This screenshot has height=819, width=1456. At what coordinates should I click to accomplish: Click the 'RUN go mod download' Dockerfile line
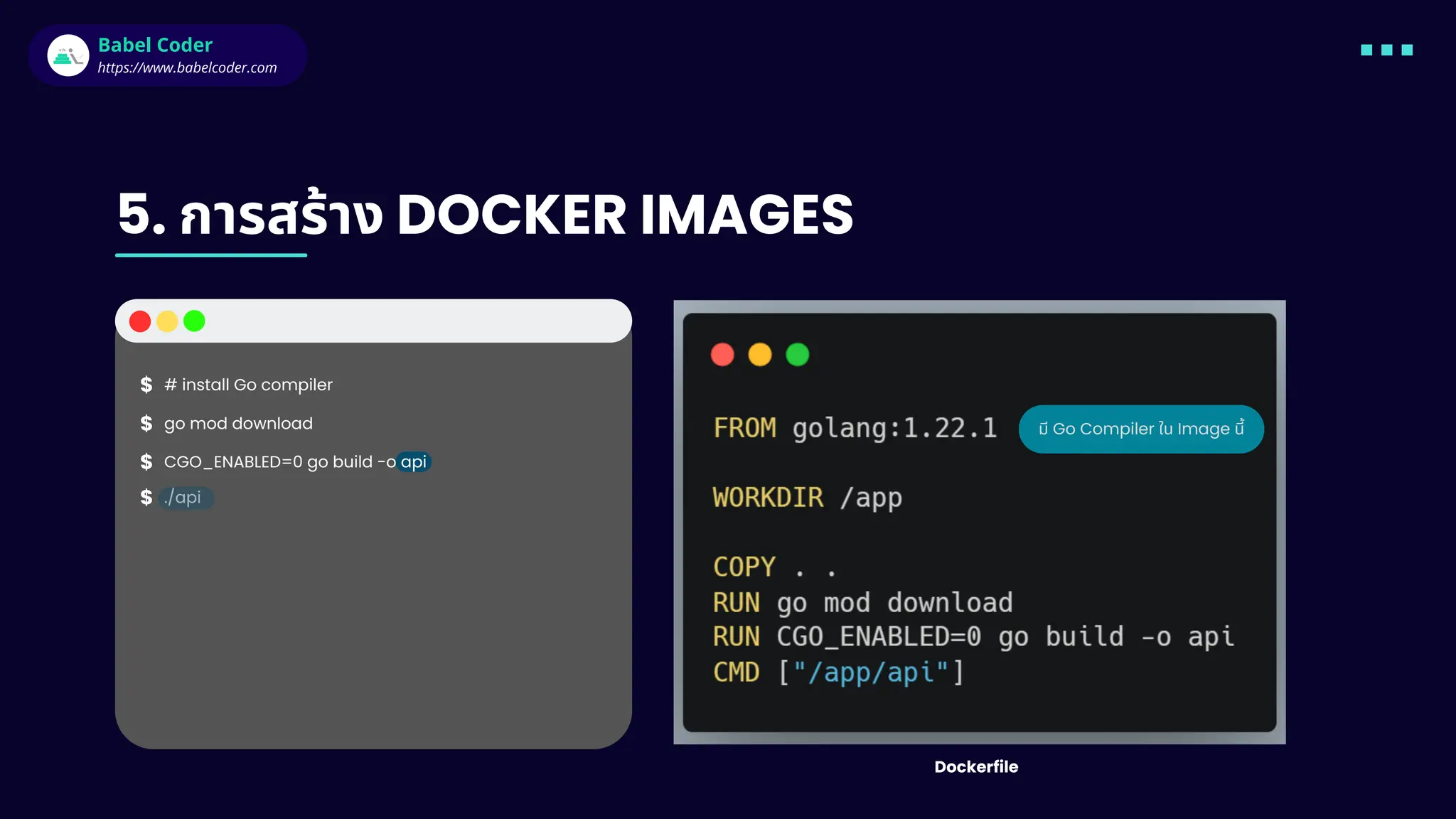click(863, 603)
